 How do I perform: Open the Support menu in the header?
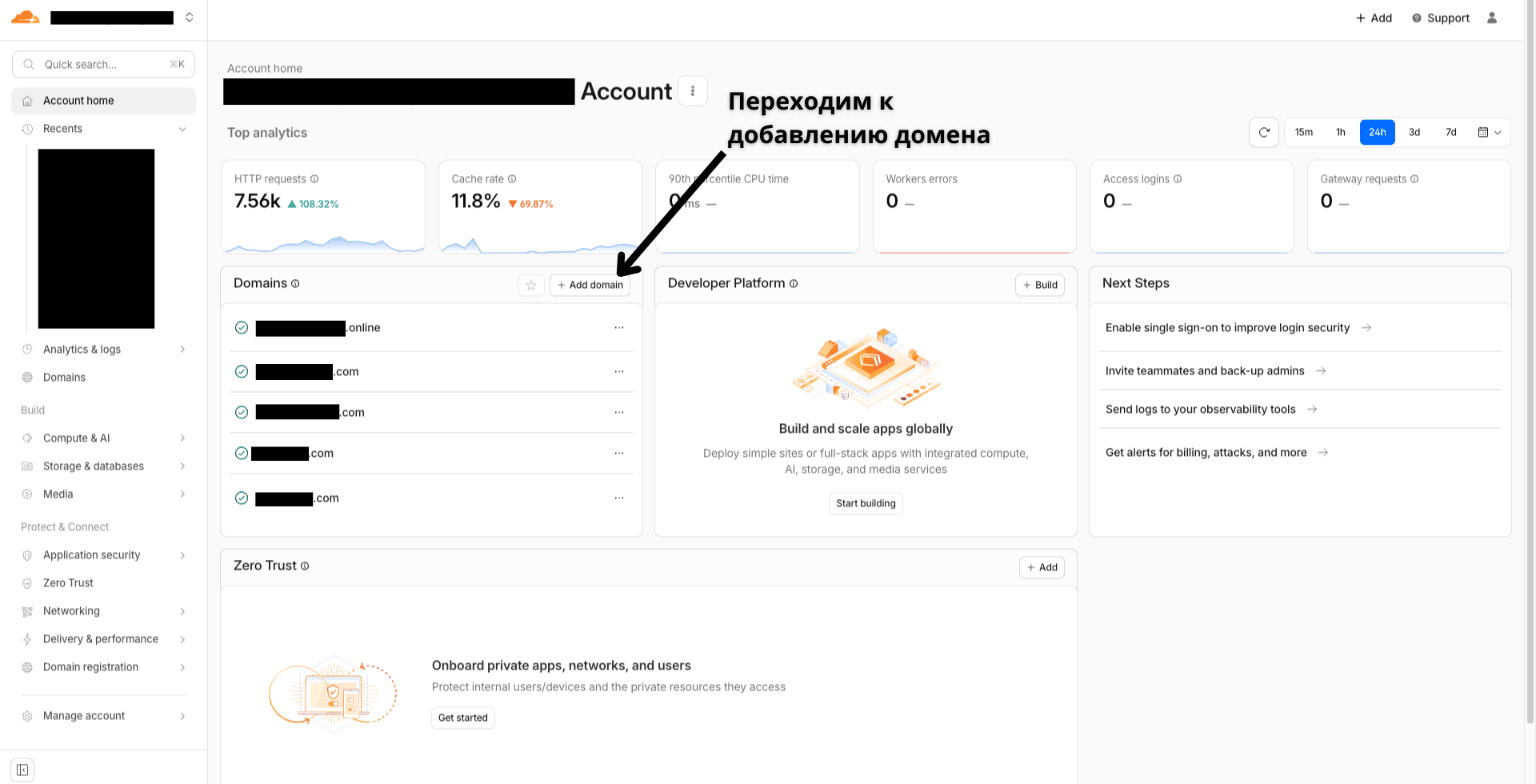click(1440, 18)
